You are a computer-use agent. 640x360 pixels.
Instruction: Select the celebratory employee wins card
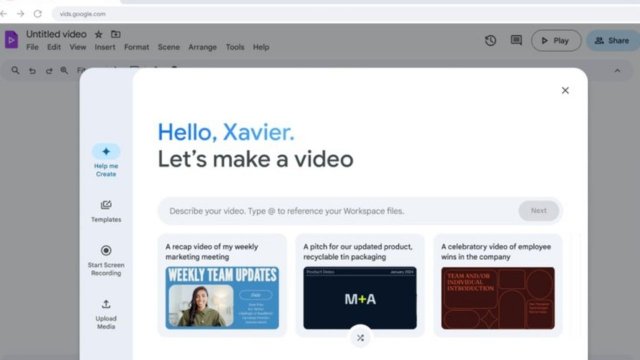pyautogui.click(x=498, y=285)
